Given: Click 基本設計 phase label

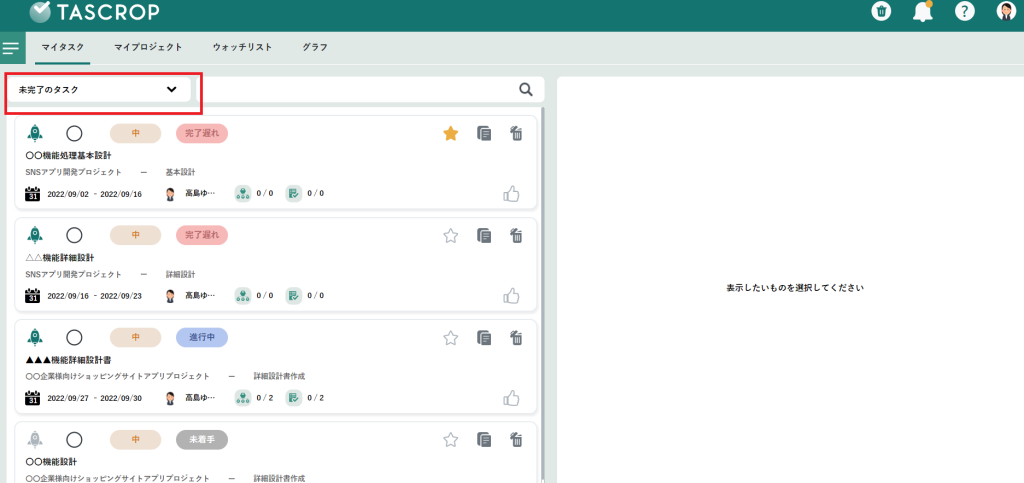Looking at the screenshot, I should tap(181, 172).
